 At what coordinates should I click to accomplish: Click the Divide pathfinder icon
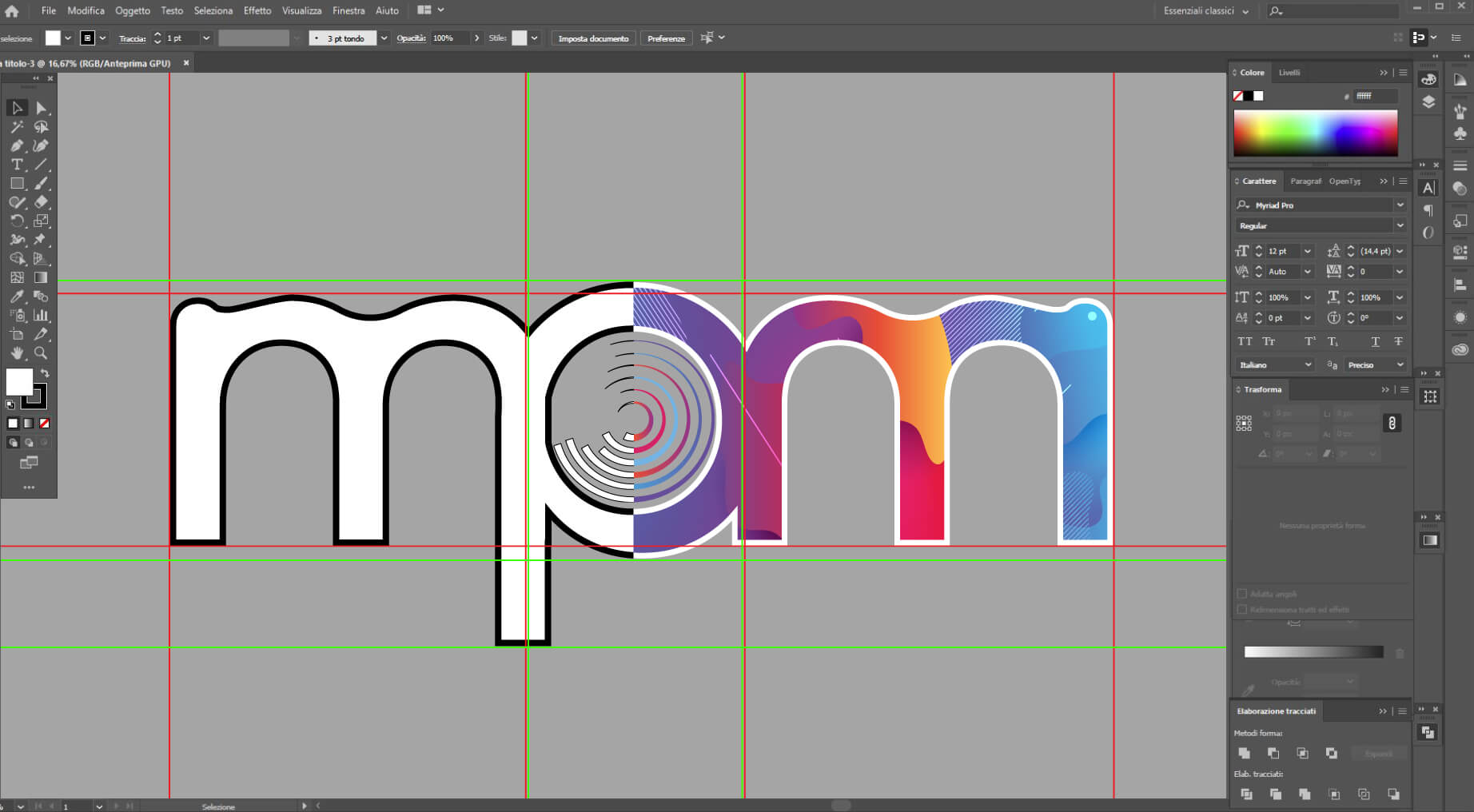[1246, 794]
